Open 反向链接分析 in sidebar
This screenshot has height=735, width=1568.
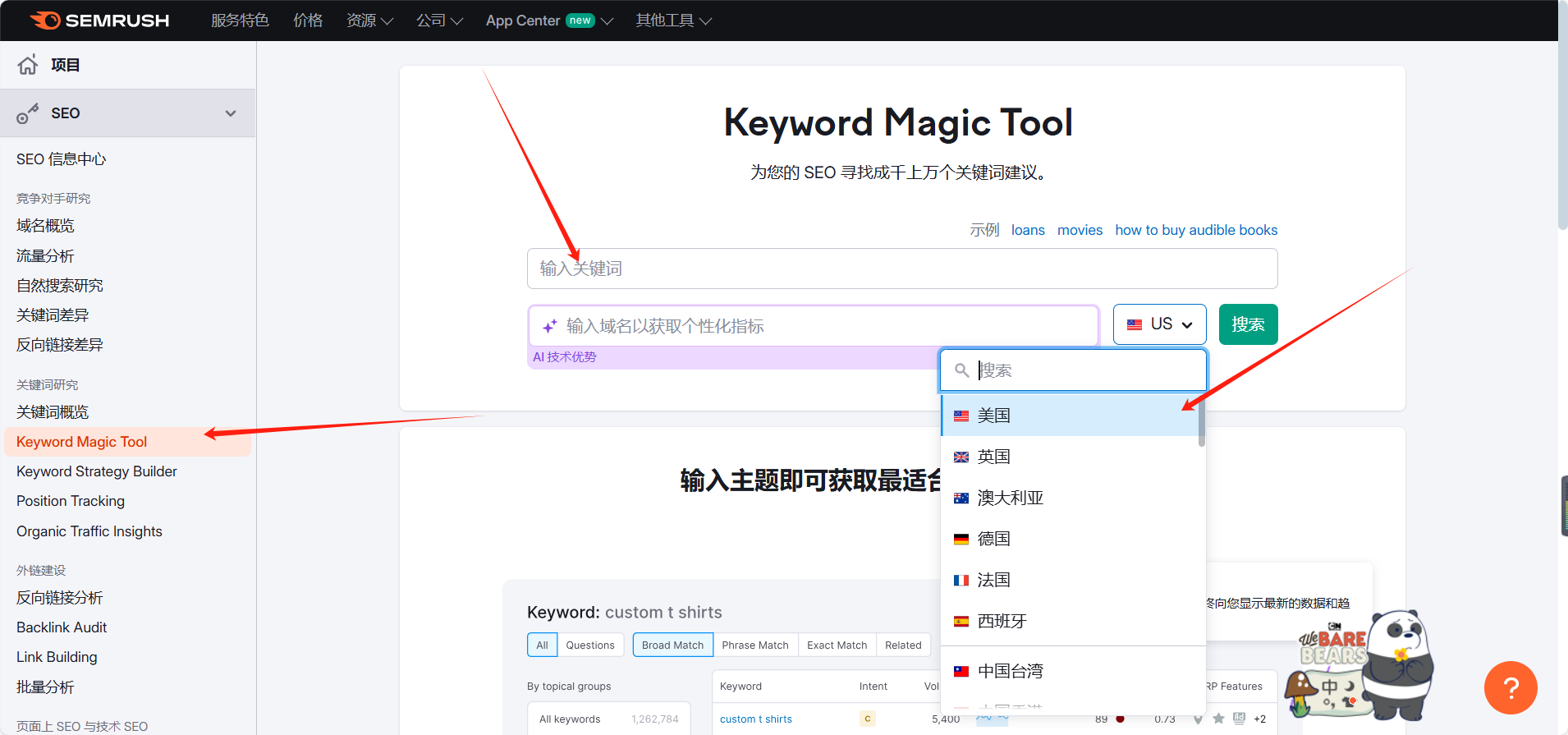(60, 598)
